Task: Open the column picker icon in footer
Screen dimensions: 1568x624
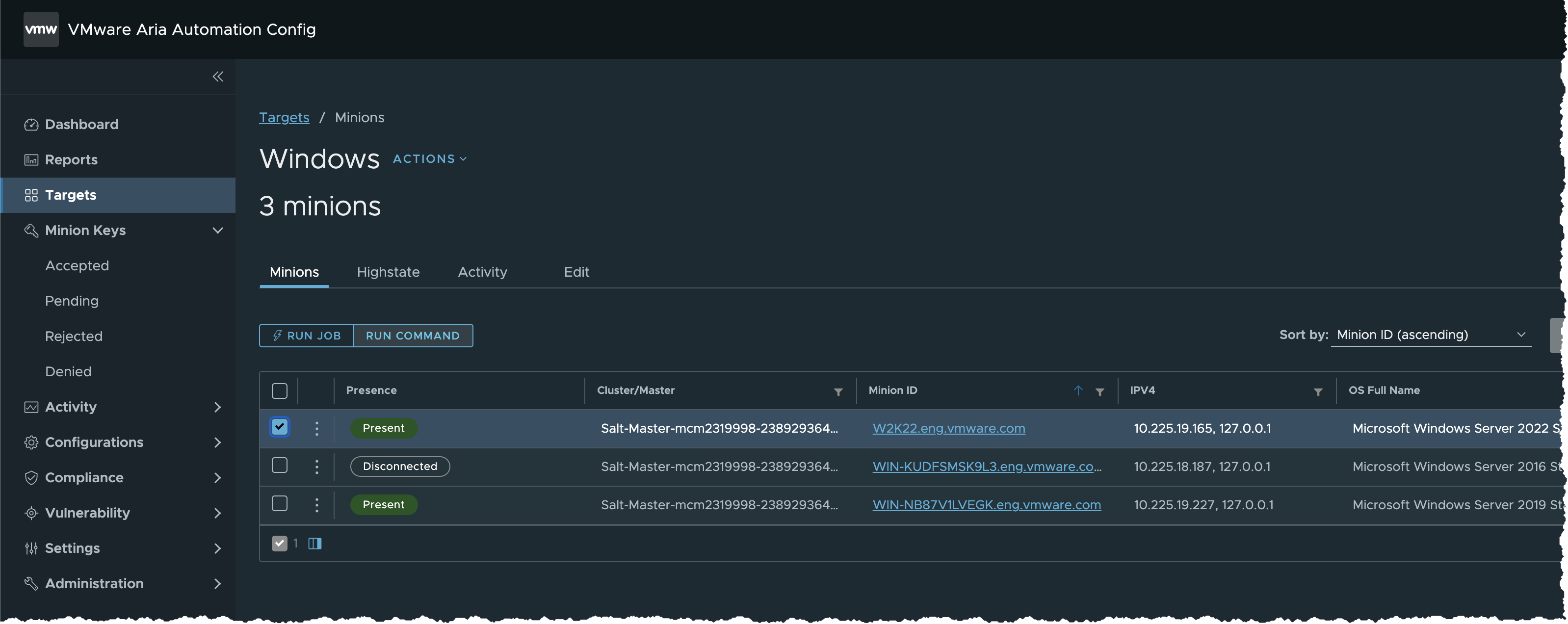Action: click(x=314, y=543)
